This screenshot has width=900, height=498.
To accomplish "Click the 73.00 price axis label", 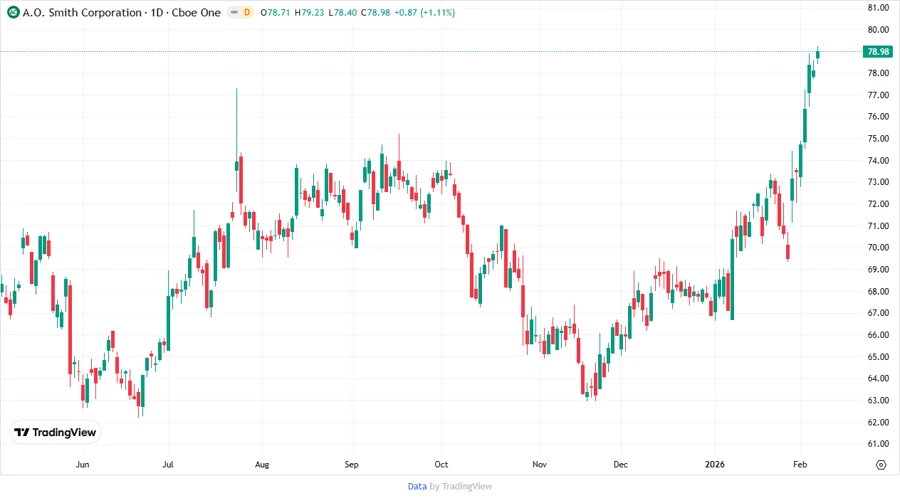I will tap(878, 182).
